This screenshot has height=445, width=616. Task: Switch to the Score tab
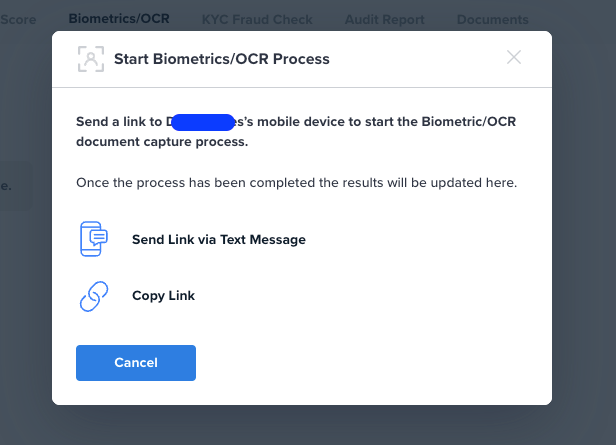pos(19,19)
